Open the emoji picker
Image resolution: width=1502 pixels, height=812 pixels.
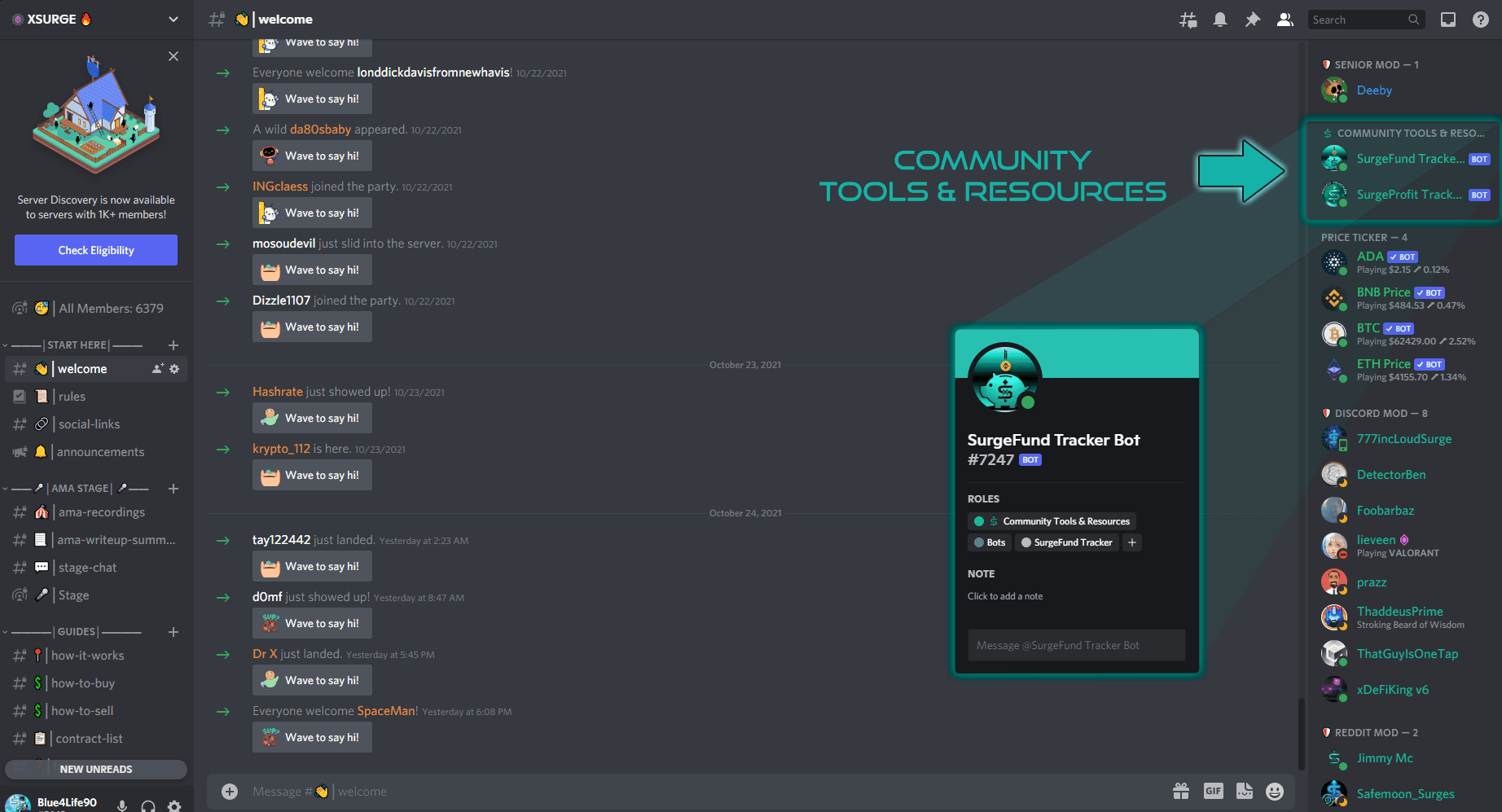tap(1275, 791)
